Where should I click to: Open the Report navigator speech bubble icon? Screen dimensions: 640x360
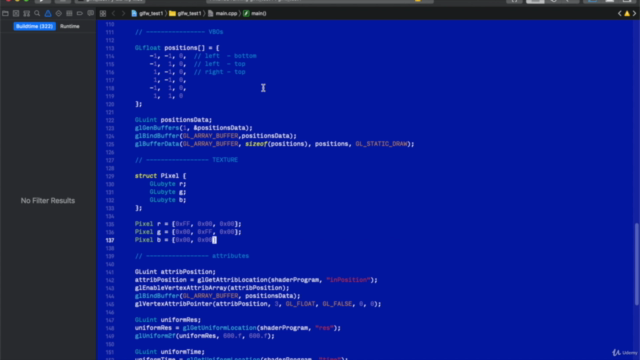click(91, 13)
